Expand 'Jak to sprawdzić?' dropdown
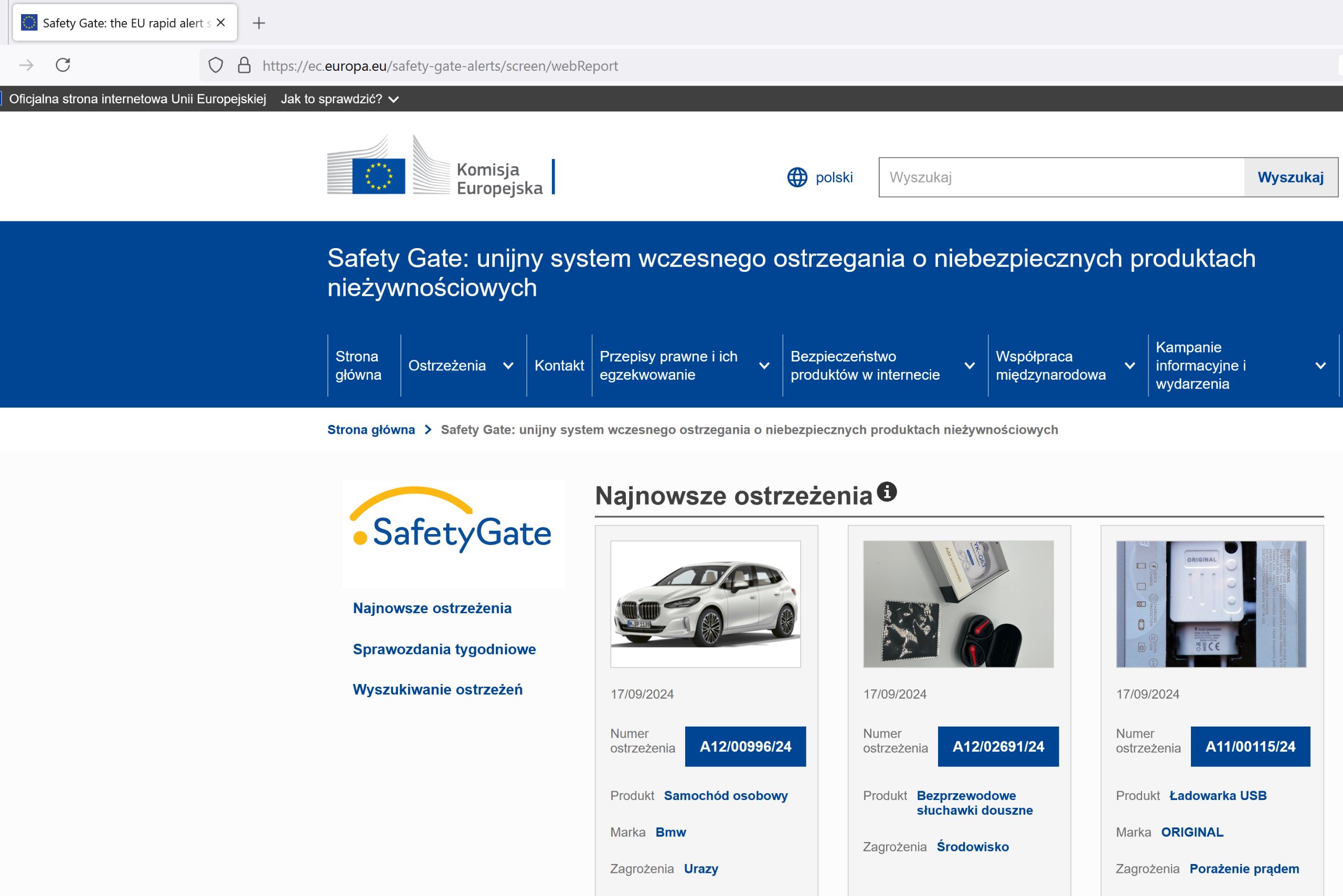This screenshot has width=1343, height=896. (339, 99)
